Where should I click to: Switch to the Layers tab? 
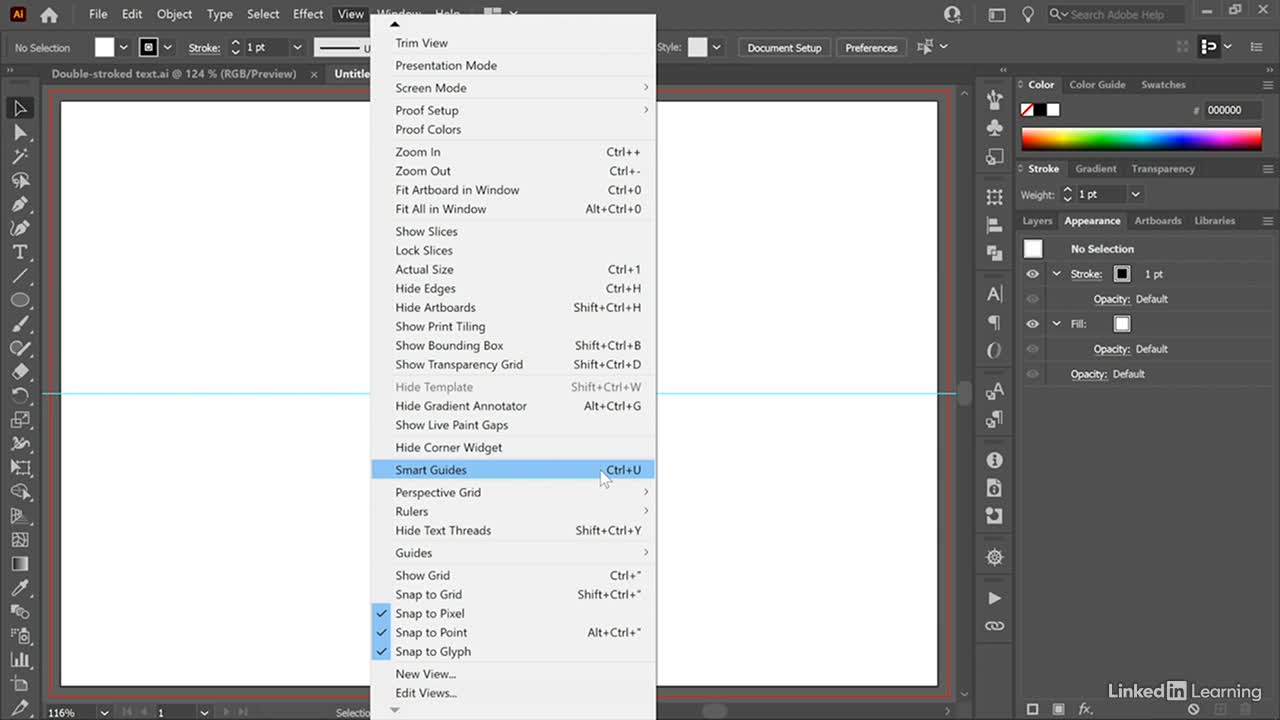[1037, 221]
